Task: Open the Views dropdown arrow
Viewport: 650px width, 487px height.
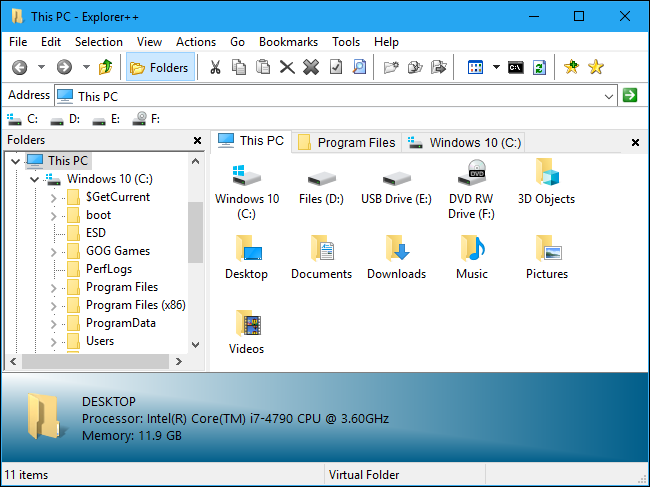Action: (x=496, y=67)
